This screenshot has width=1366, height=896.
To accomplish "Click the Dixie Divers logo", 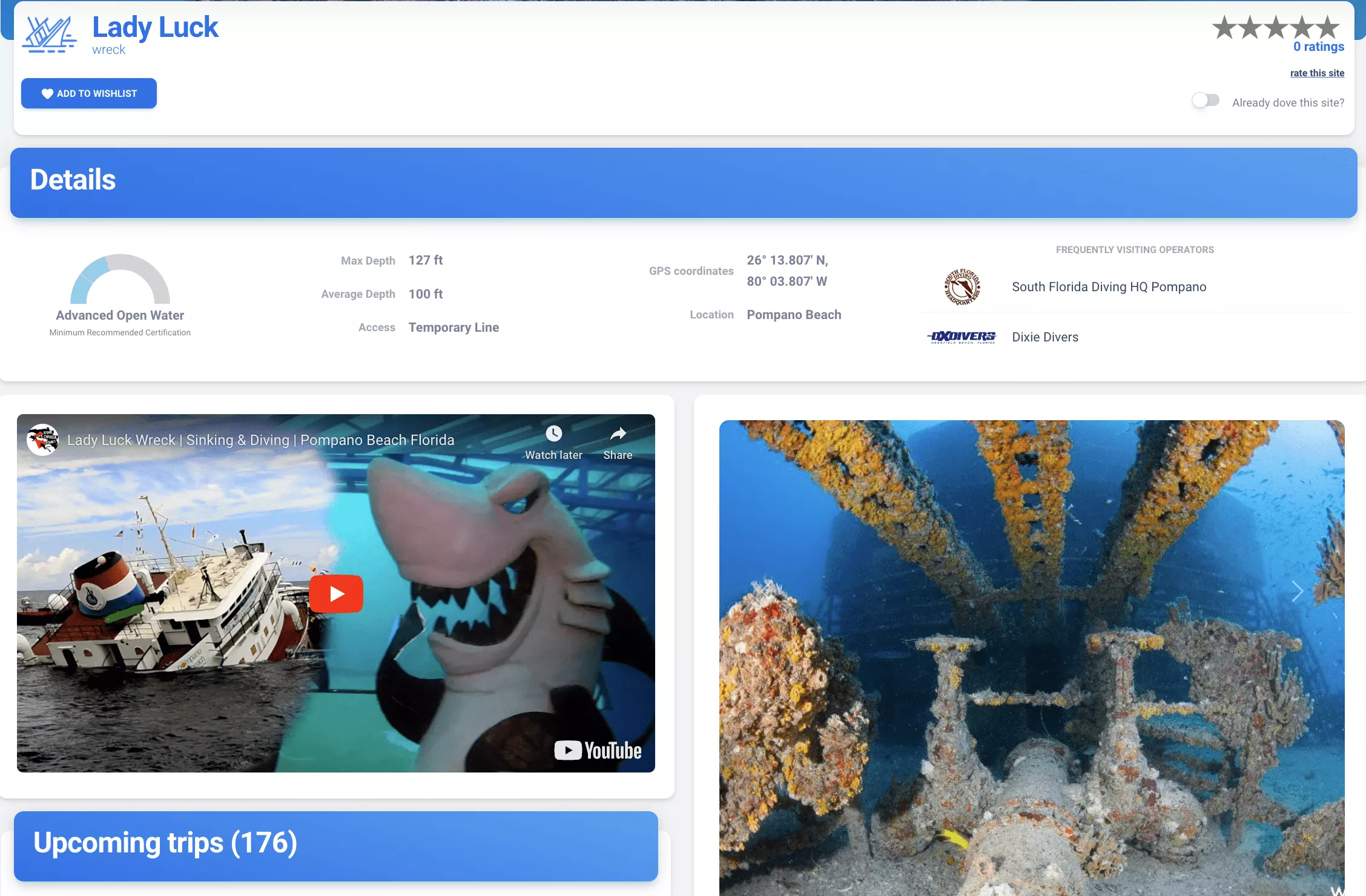I will coord(962,337).
